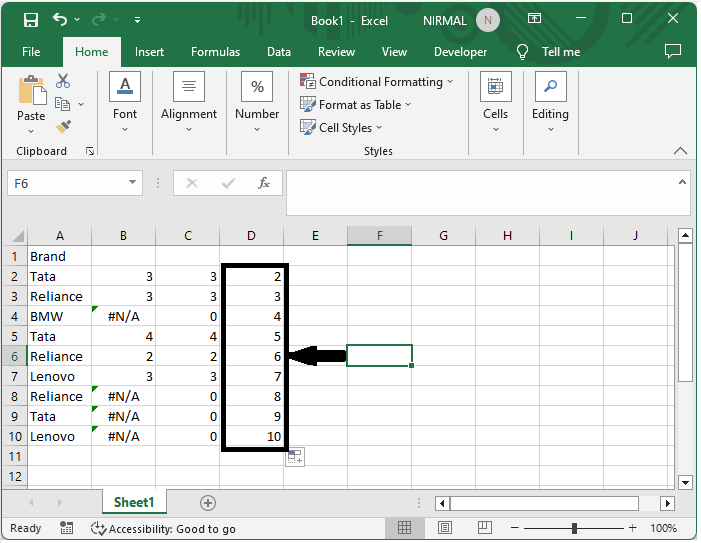701x543 pixels.
Task: Open the NIRMAL account avatar
Action: point(487,20)
